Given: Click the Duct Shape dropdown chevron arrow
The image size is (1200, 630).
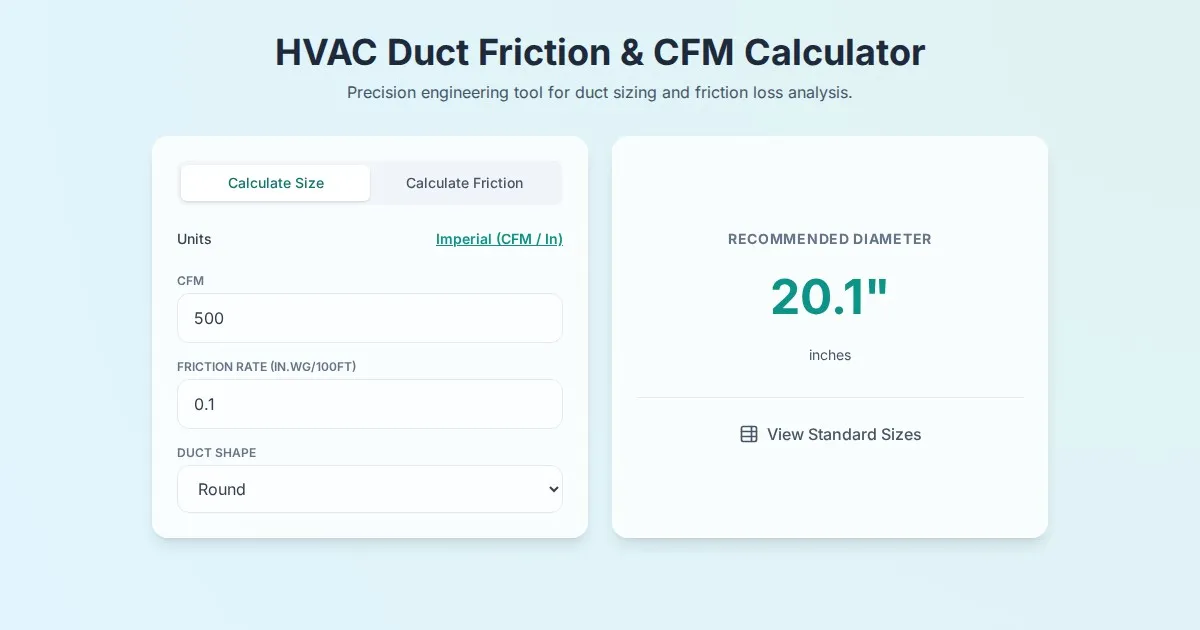Looking at the screenshot, I should point(553,489).
